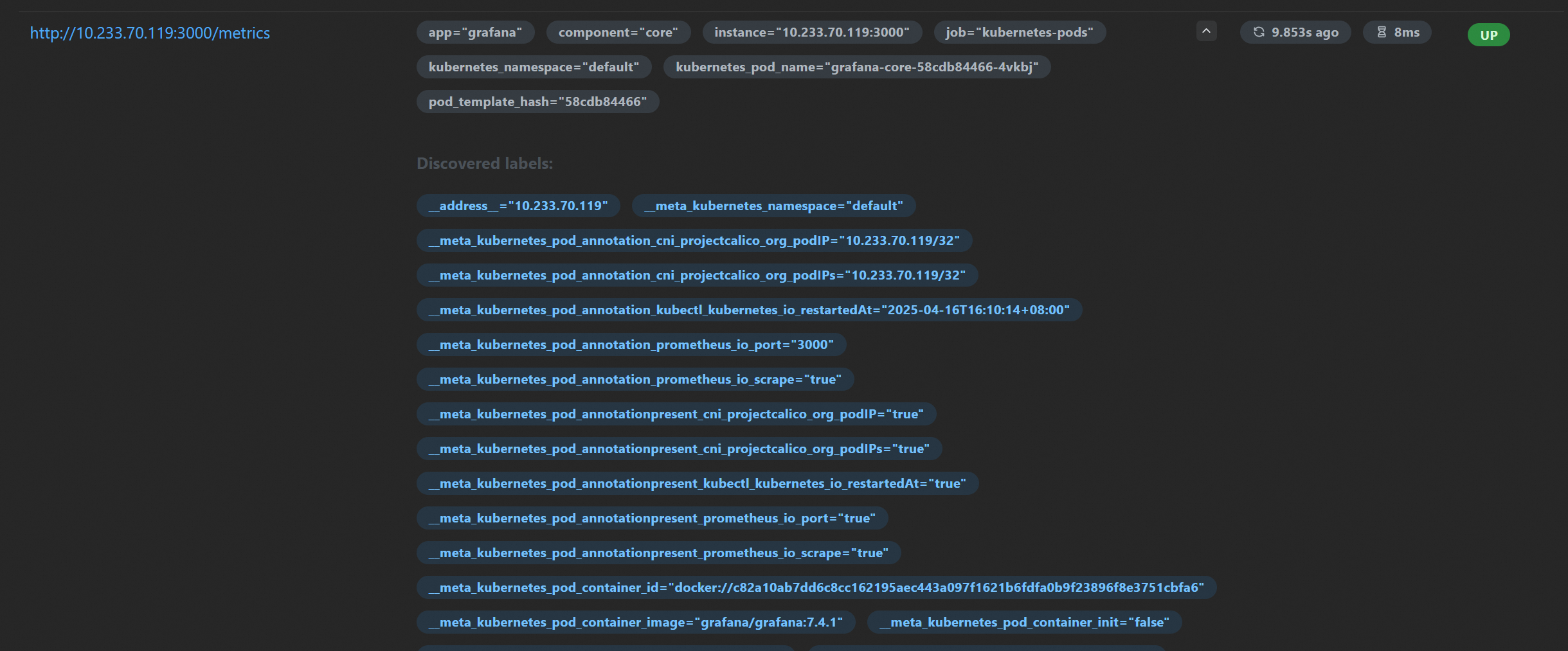
Task: Select the __meta_kubernetes_namespace discovered label
Action: click(x=773, y=206)
